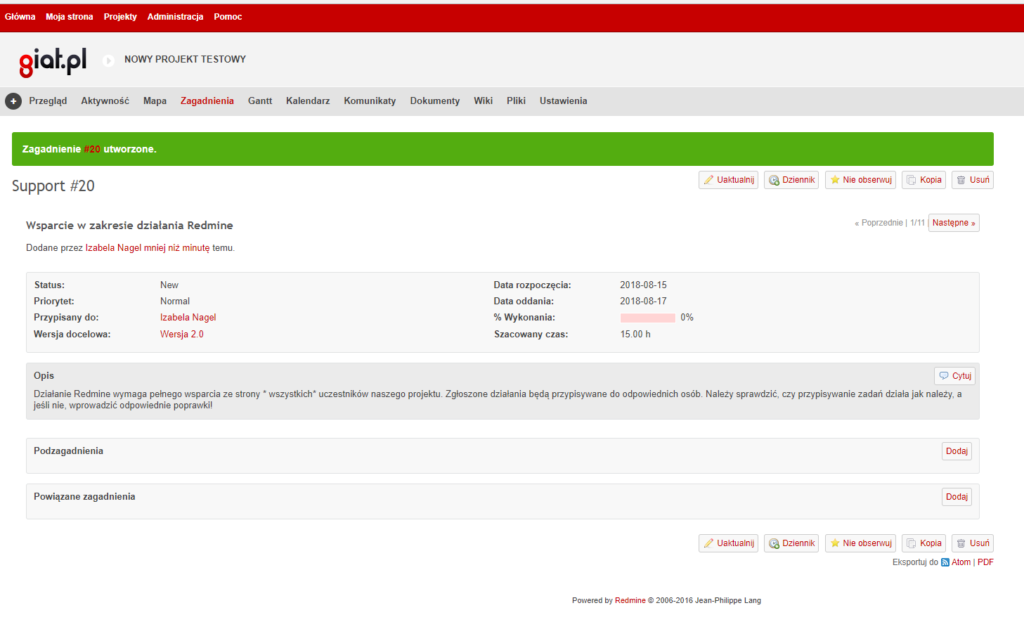1024x622 pixels.
Task: Switch to the Wiki tab
Action: click(x=483, y=101)
